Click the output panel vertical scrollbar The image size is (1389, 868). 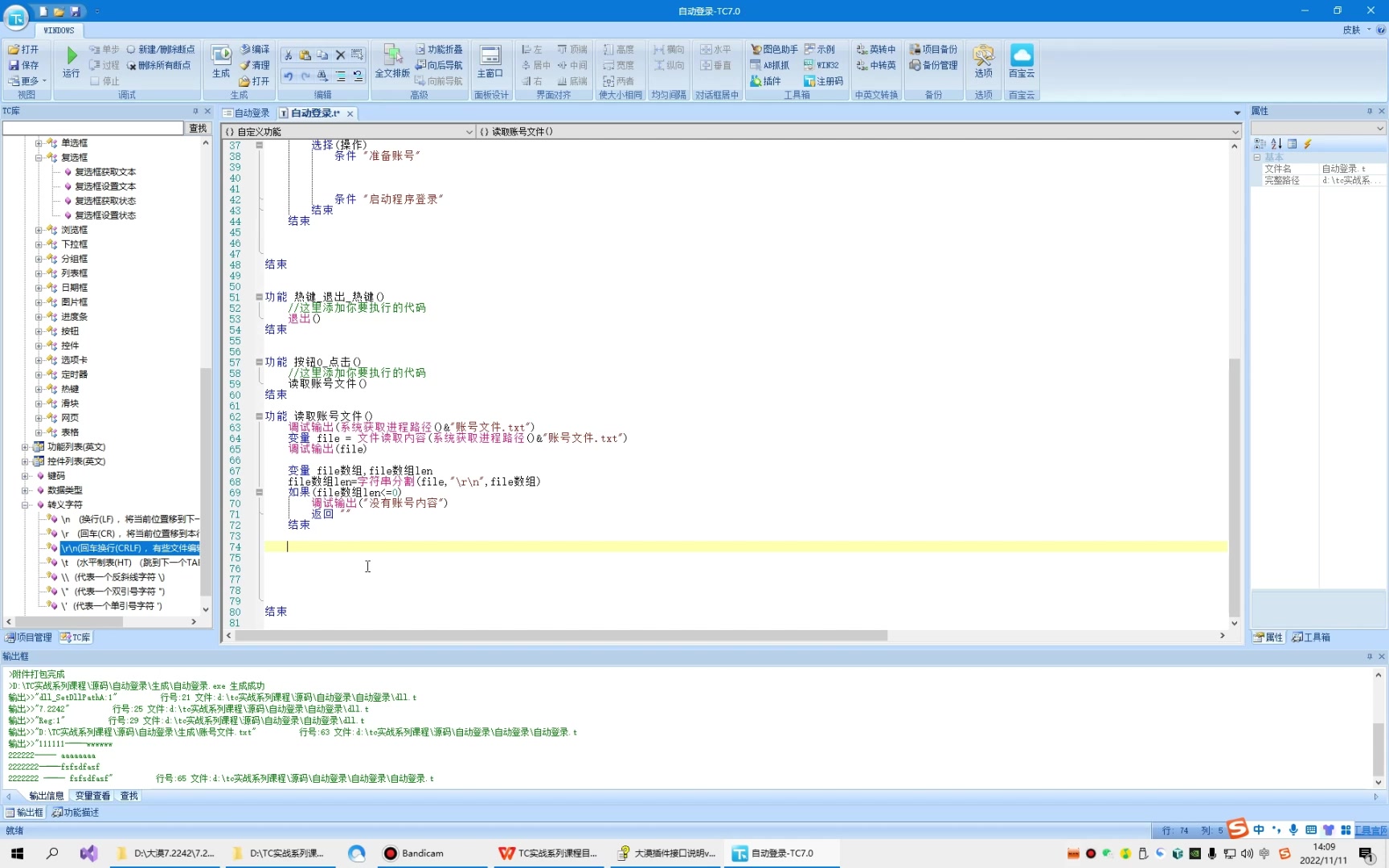[1378, 749]
